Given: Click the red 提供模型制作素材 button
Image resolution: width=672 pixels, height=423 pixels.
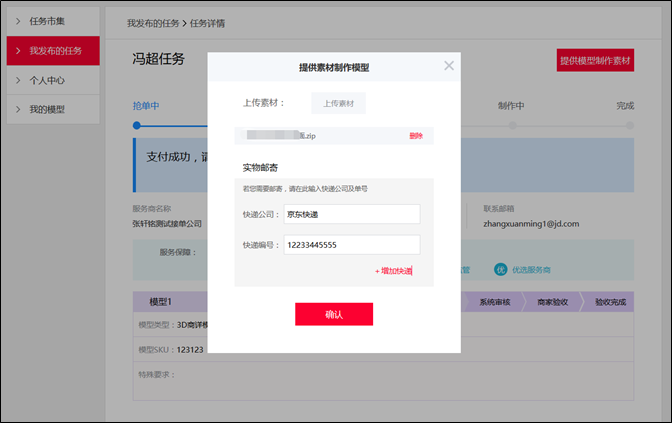Looking at the screenshot, I should pyautogui.click(x=596, y=61).
